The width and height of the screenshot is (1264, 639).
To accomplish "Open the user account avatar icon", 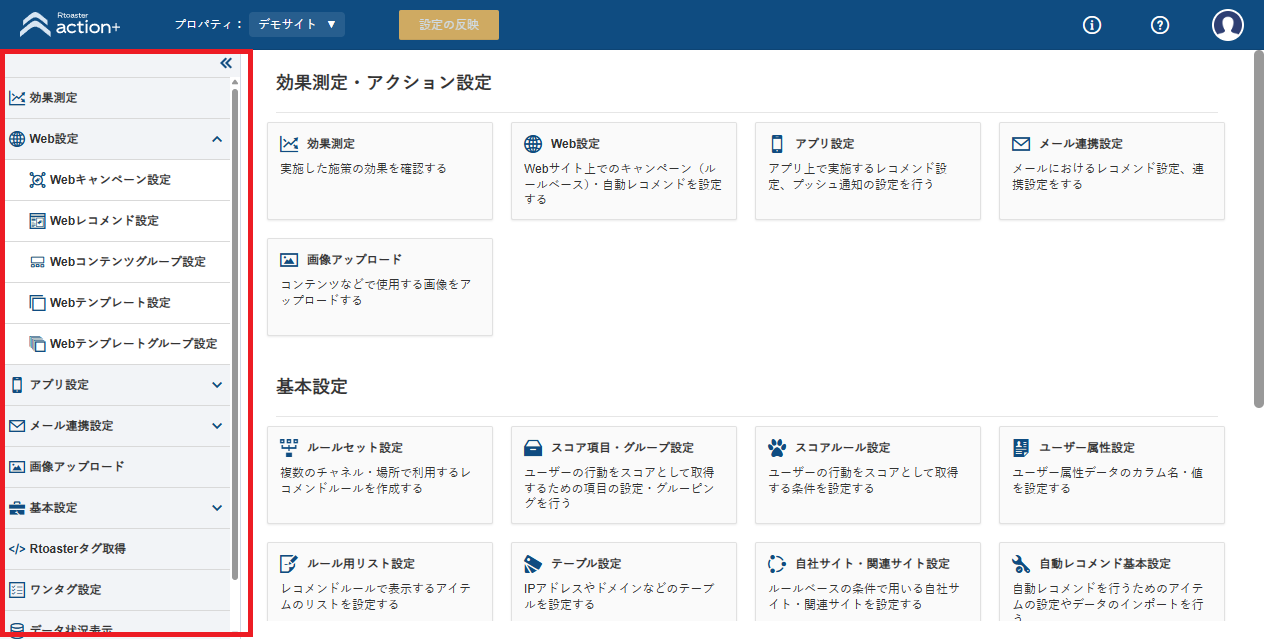I will [1228, 25].
